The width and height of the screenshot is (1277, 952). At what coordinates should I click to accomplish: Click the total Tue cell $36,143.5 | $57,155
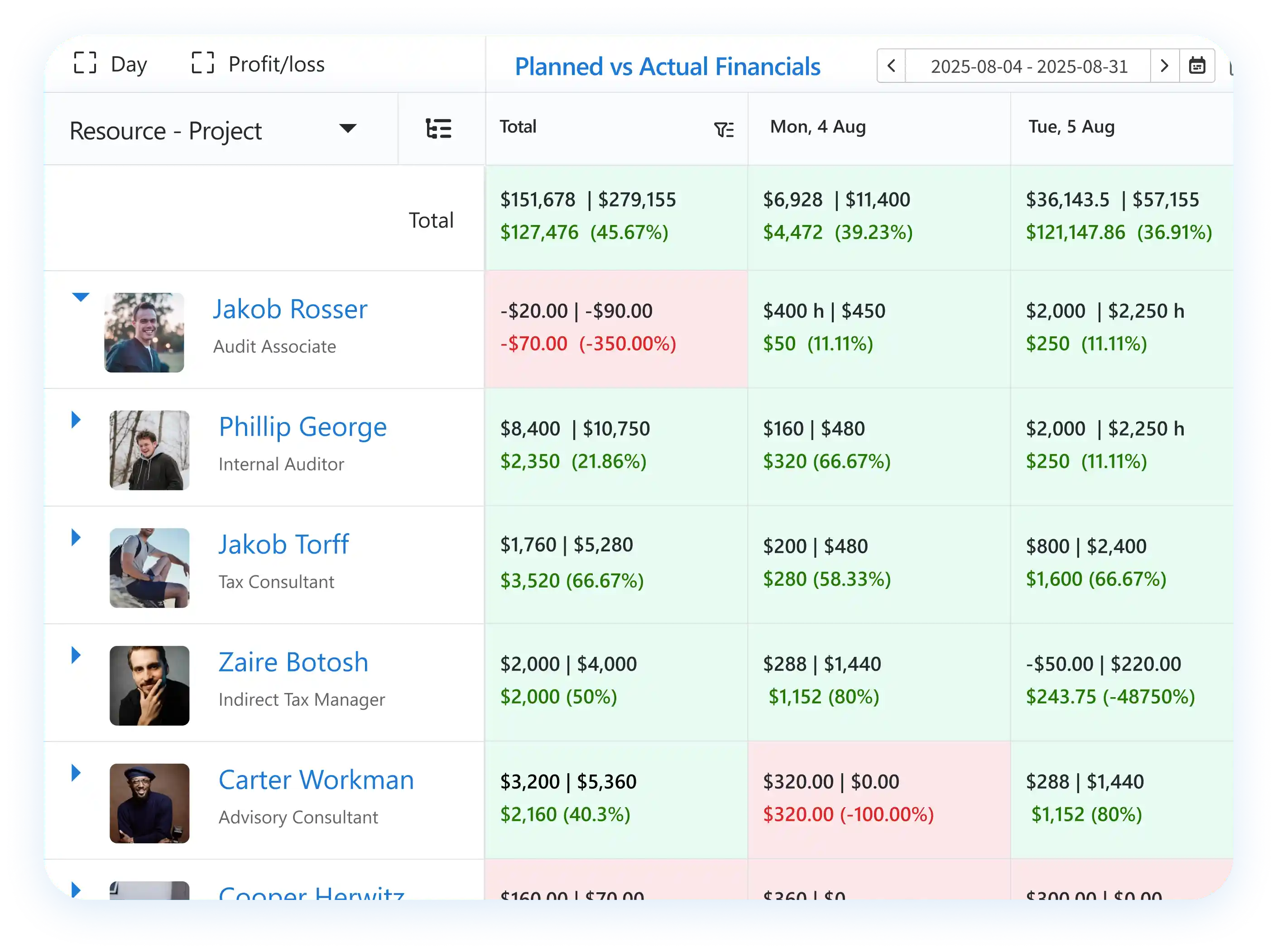point(1121,217)
